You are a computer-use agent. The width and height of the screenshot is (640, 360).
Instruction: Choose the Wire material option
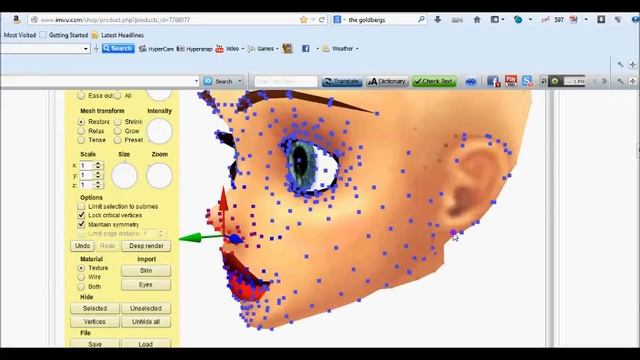tap(81, 277)
